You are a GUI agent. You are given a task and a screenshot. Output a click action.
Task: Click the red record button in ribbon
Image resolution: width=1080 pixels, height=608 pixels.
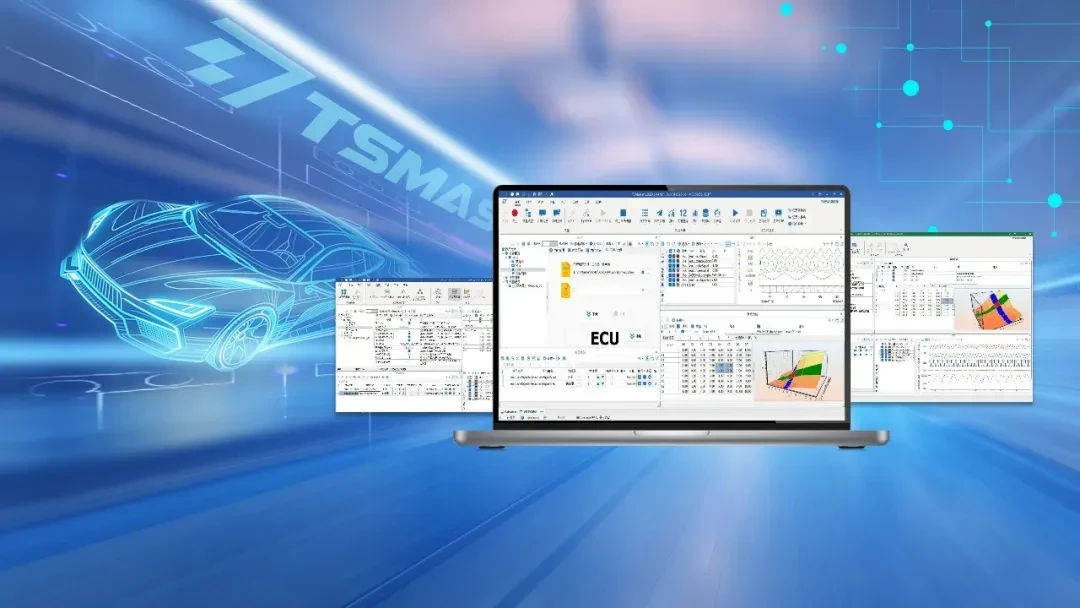point(515,213)
